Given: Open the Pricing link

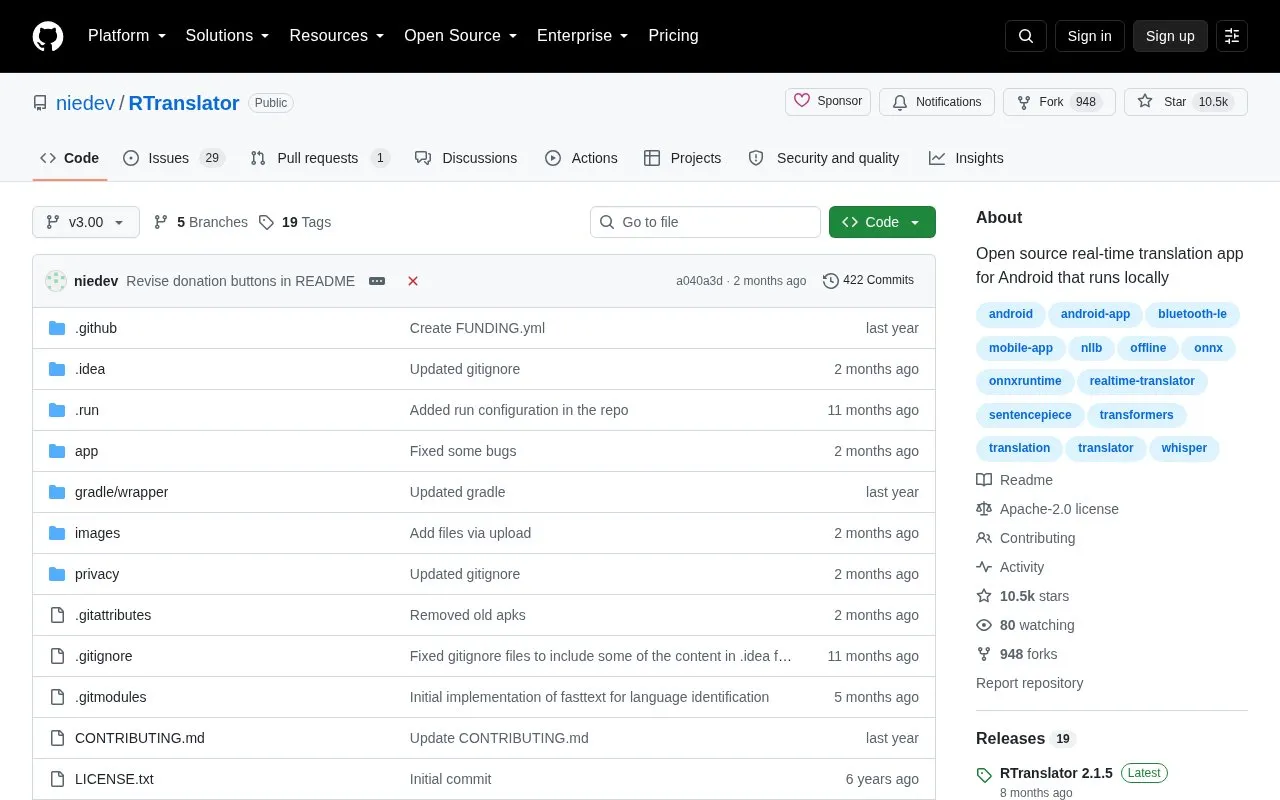Looking at the screenshot, I should (673, 36).
